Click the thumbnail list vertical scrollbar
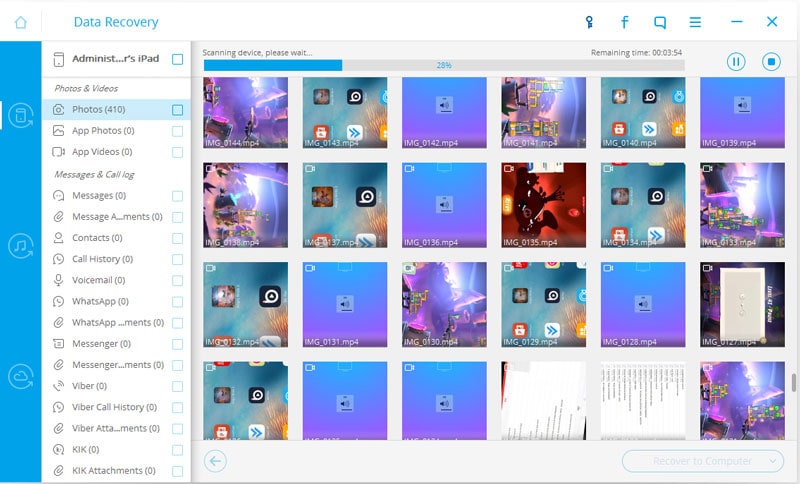The image size is (800, 484). [794, 383]
